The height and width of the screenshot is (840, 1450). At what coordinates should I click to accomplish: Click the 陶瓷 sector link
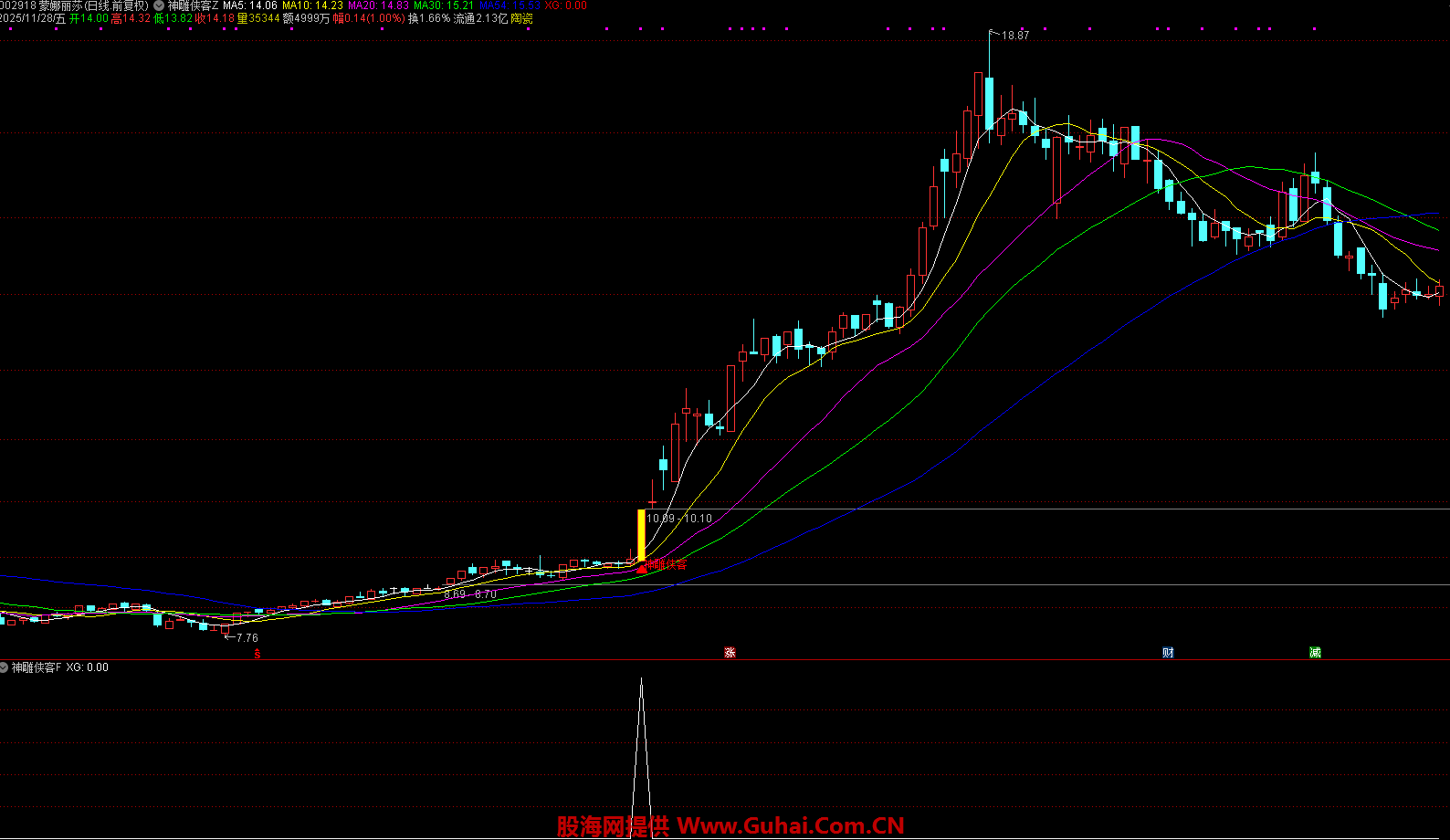point(521,18)
